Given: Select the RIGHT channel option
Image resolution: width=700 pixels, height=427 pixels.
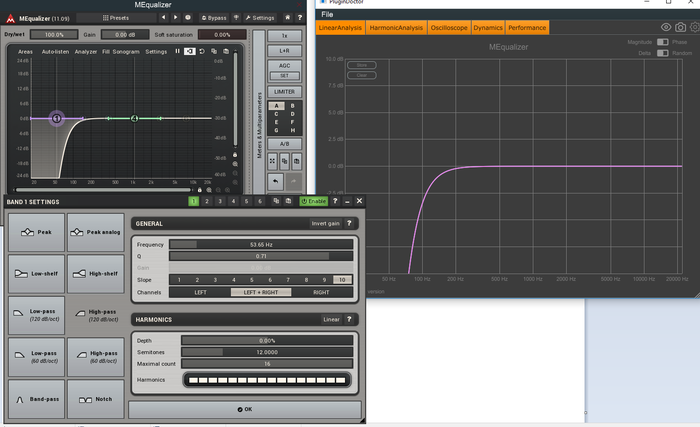Looking at the screenshot, I should point(321,293).
